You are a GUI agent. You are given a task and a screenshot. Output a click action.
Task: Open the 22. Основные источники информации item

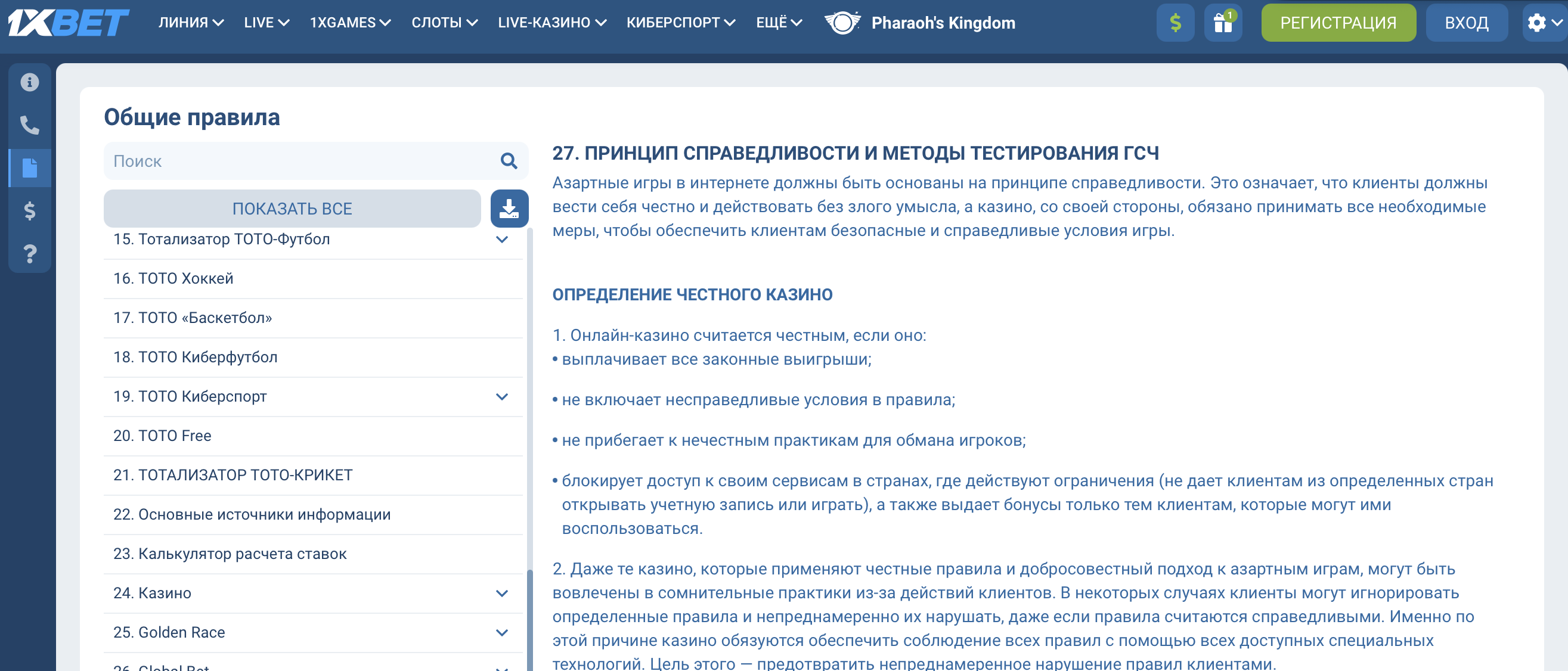tap(252, 515)
